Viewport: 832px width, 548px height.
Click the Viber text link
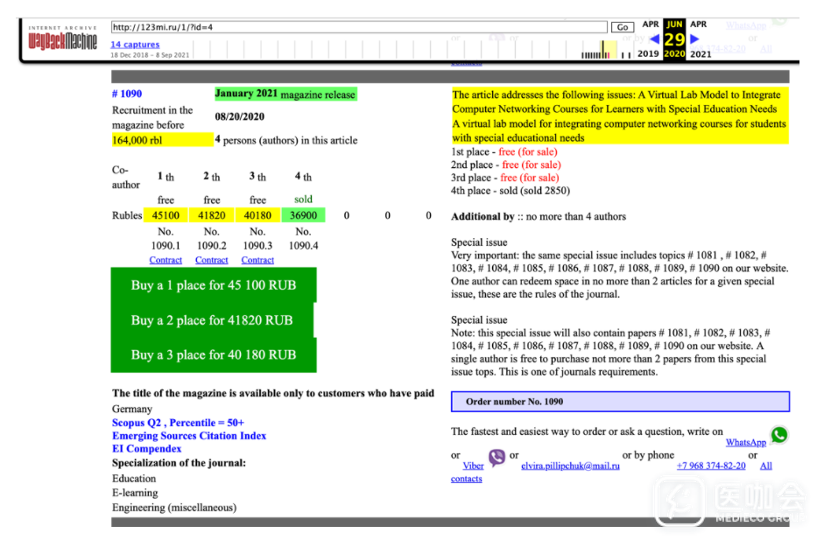(x=473, y=466)
